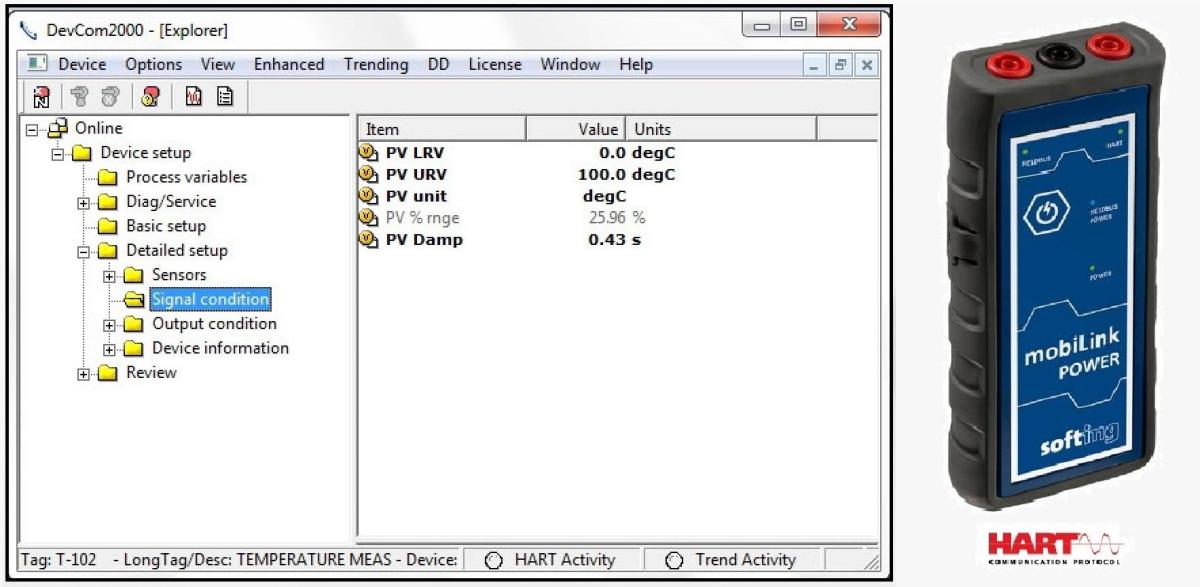The image size is (1200, 587).
Task: Expand the Output condition node
Action: pos(110,324)
